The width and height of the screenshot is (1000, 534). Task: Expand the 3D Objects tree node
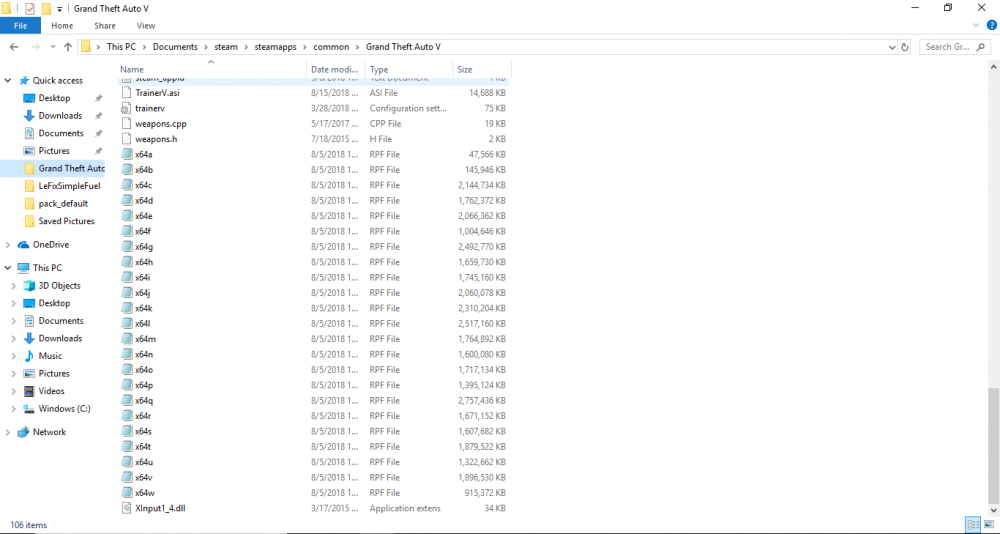point(13,286)
